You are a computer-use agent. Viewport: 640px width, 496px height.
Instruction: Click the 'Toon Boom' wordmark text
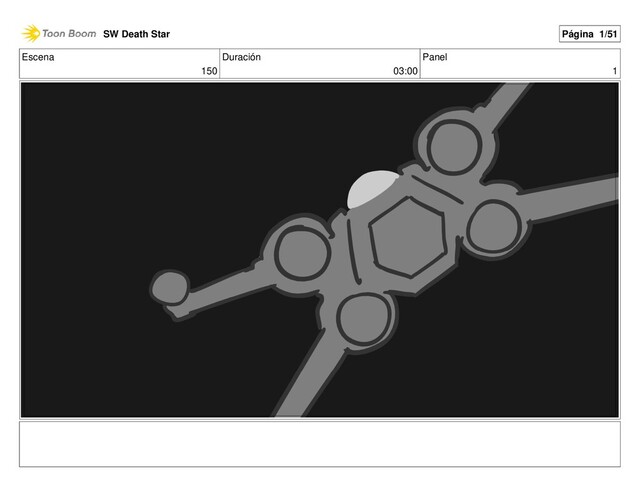[x=69, y=33]
